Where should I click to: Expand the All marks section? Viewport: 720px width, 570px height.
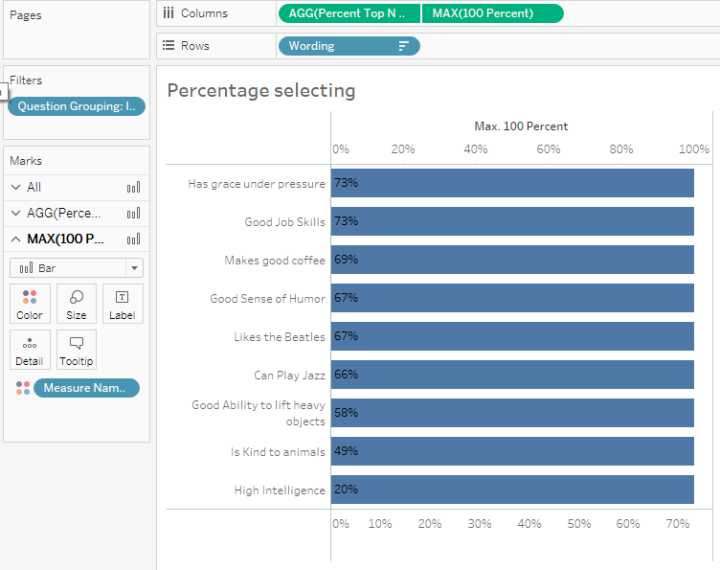pyautogui.click(x=16, y=187)
